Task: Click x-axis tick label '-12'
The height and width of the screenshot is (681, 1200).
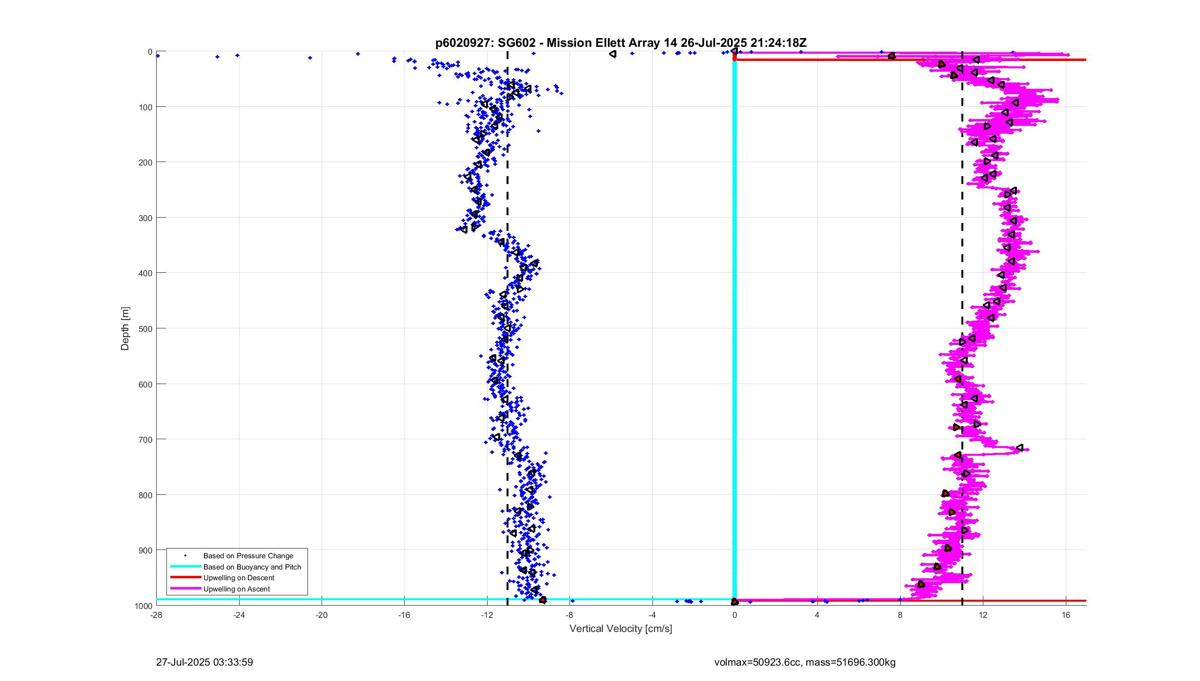Action: (x=487, y=615)
